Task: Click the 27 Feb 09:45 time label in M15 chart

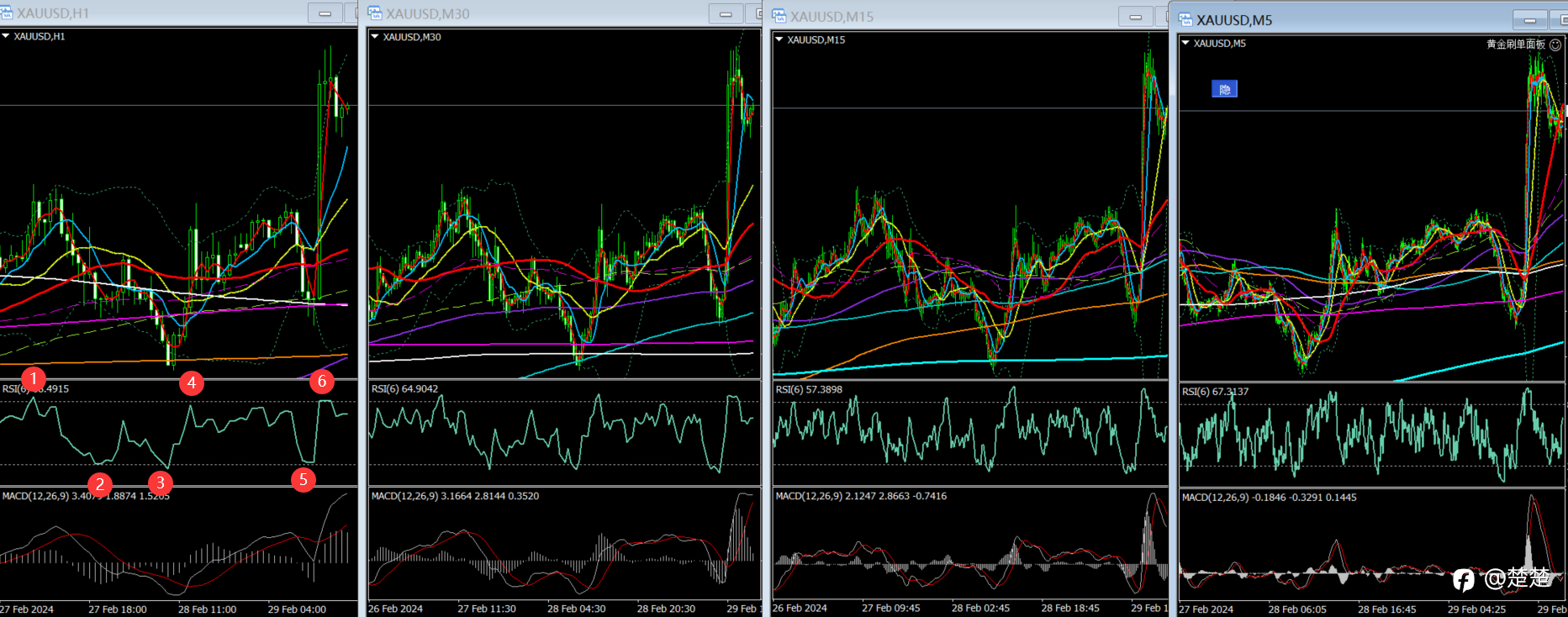Action: click(891, 608)
